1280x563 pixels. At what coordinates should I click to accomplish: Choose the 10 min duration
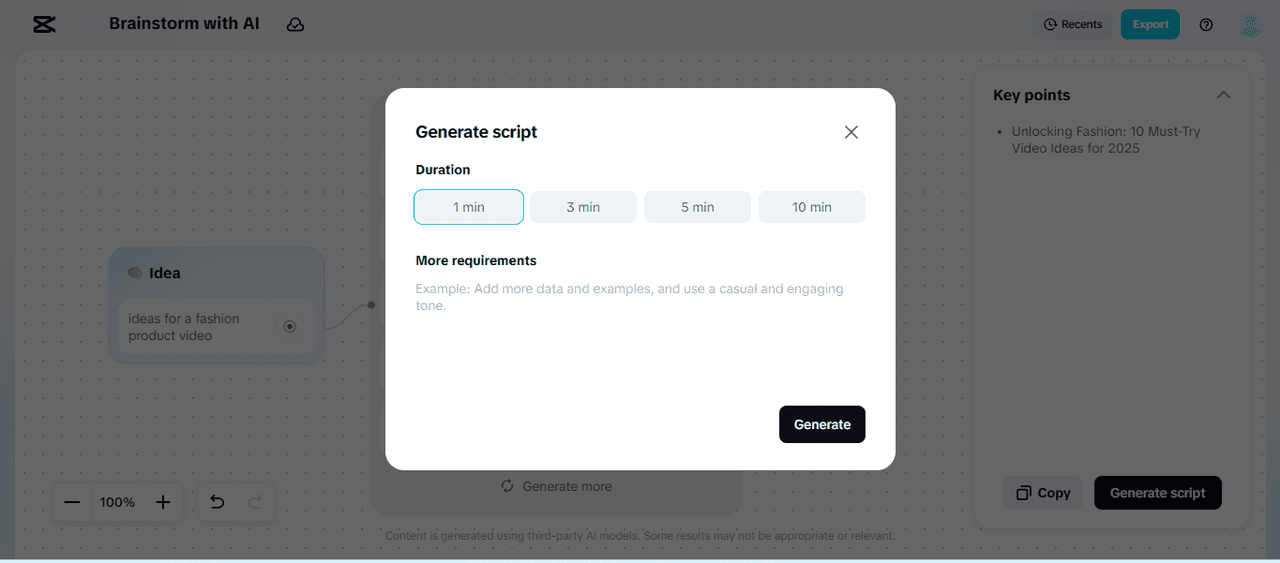tap(812, 207)
